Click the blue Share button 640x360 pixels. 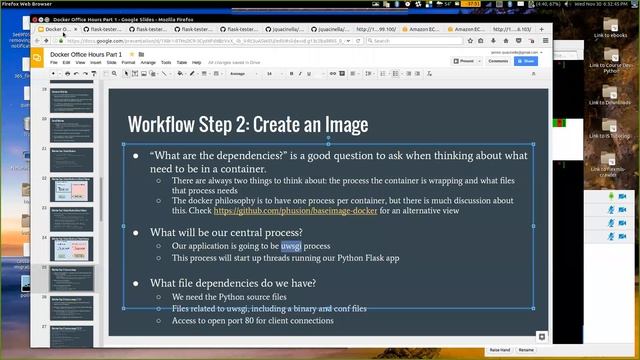click(x=526, y=61)
